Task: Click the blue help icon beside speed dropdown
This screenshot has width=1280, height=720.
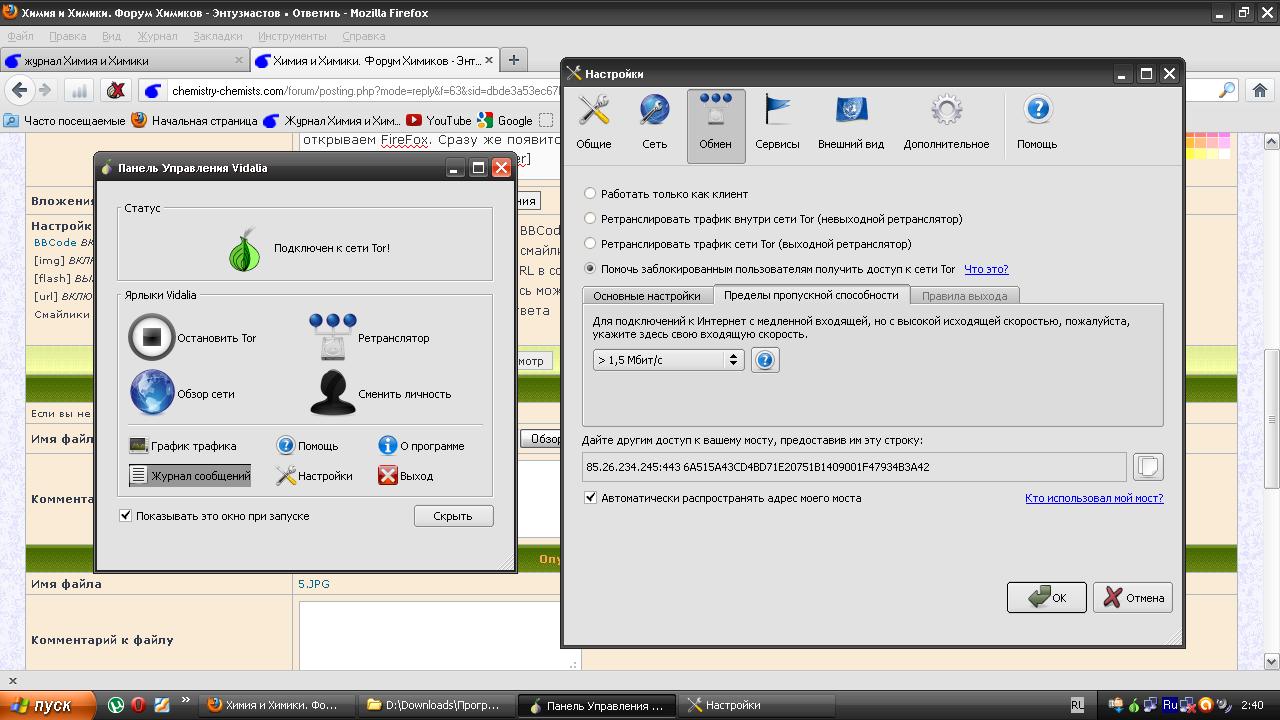Action: click(765, 360)
